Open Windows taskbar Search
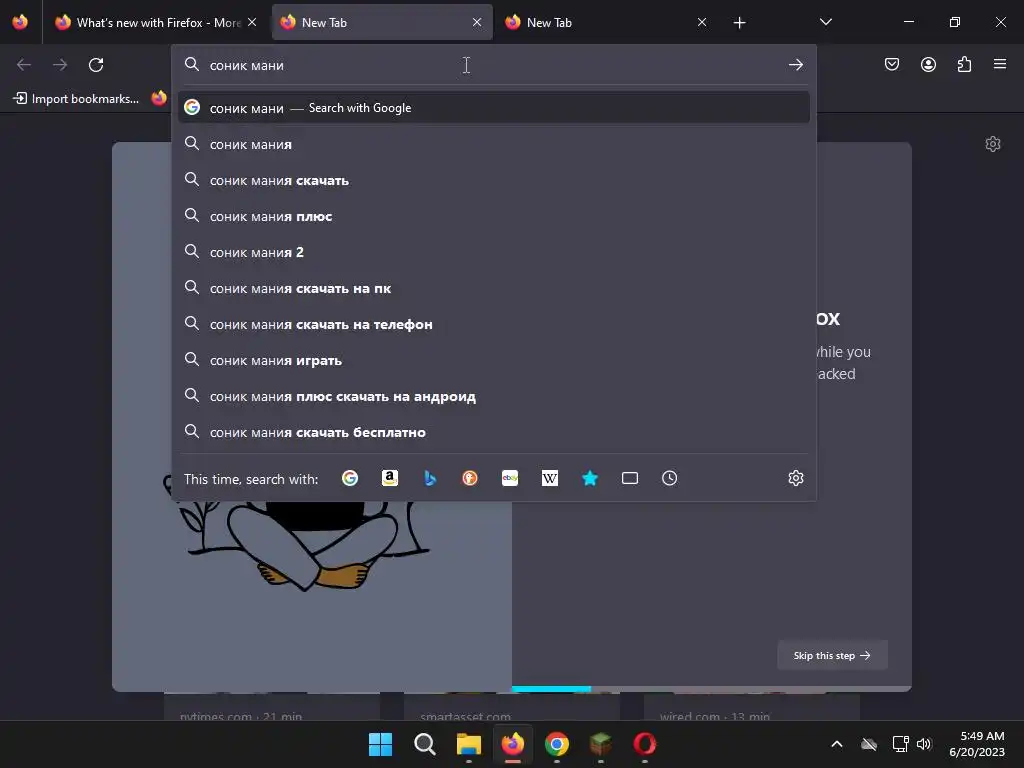This screenshot has width=1024, height=768. click(x=424, y=744)
